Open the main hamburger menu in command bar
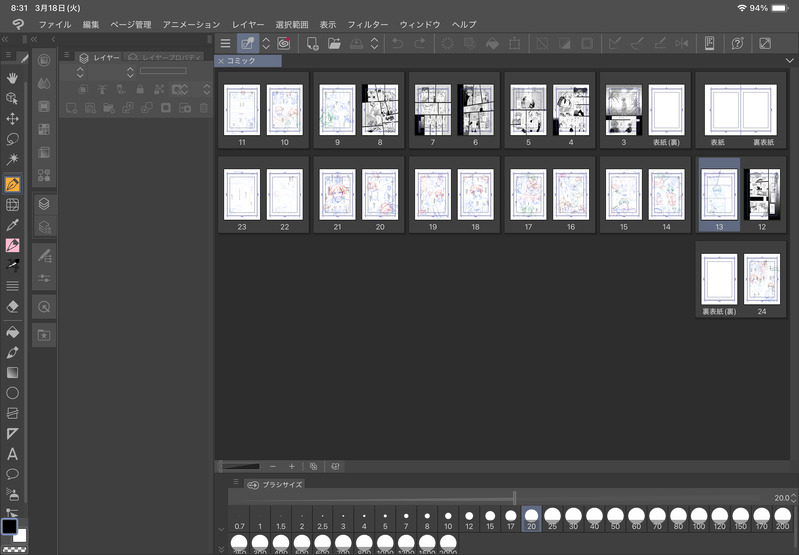 (x=225, y=44)
